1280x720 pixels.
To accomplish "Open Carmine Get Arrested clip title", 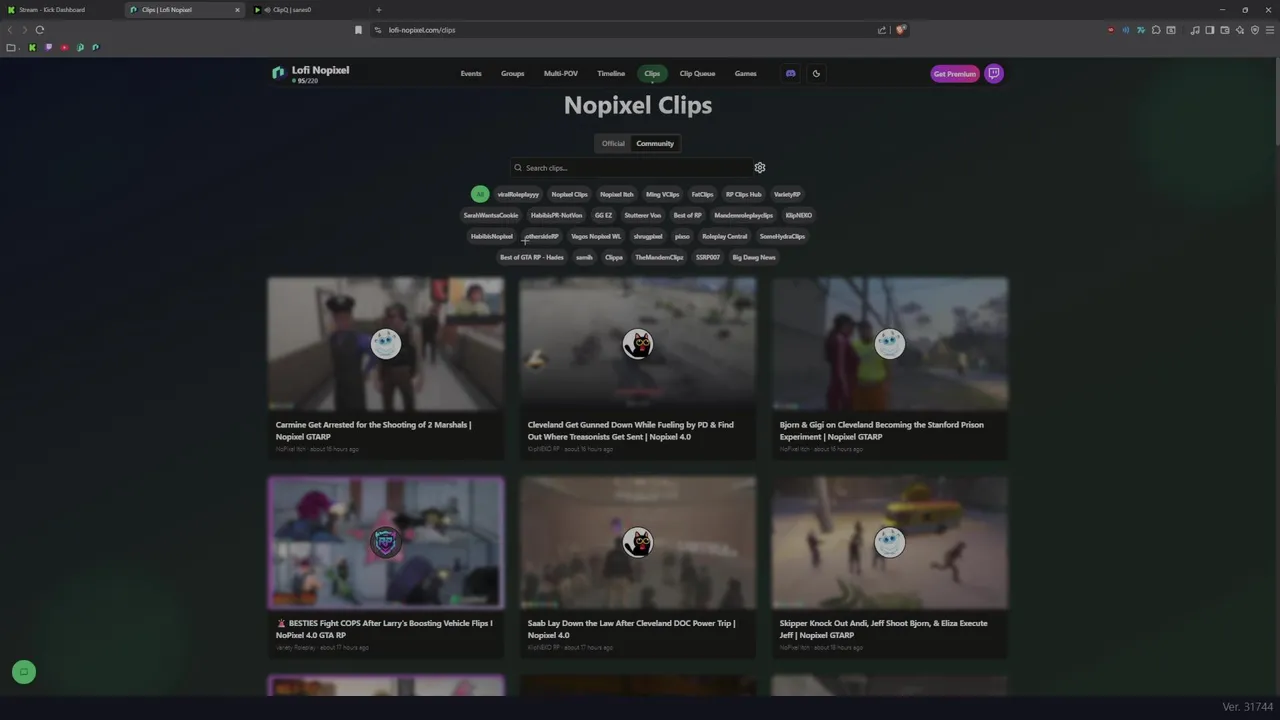I will (x=373, y=430).
